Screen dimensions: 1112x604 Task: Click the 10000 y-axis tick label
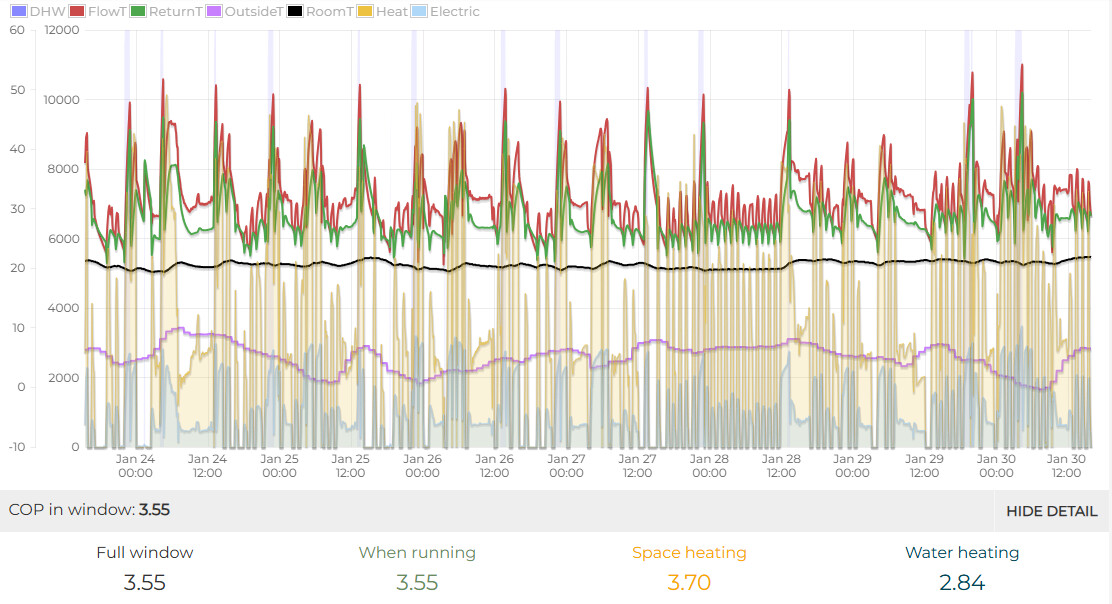click(x=62, y=100)
